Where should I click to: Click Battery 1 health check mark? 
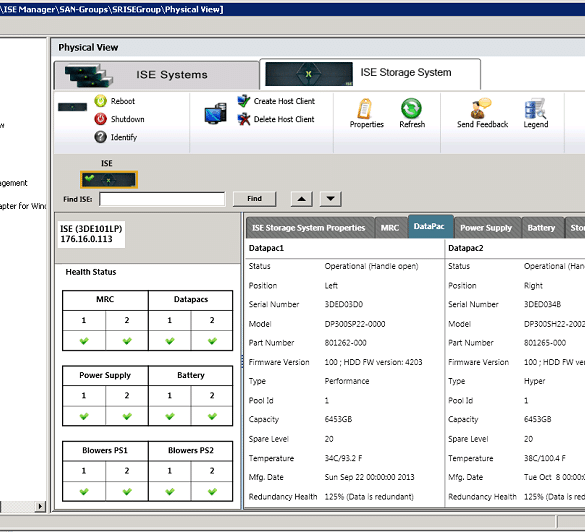(170, 416)
